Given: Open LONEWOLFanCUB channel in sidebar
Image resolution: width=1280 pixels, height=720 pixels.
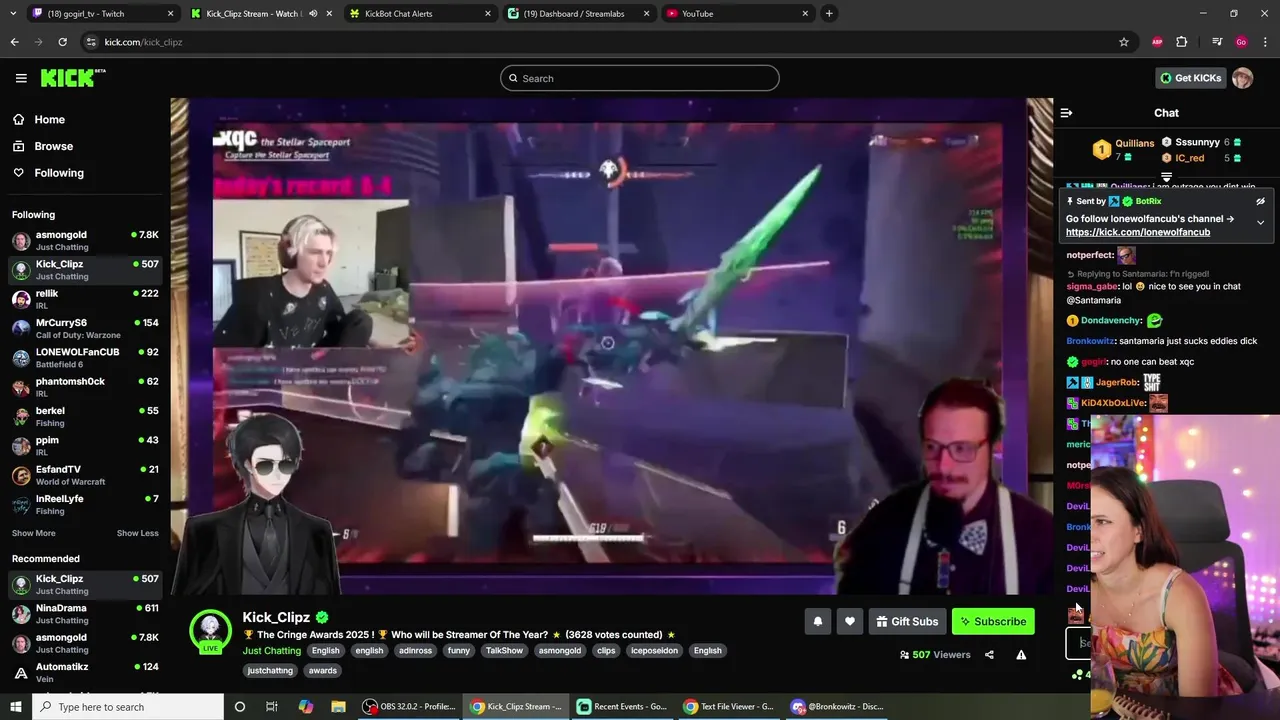Looking at the screenshot, I should (x=84, y=358).
